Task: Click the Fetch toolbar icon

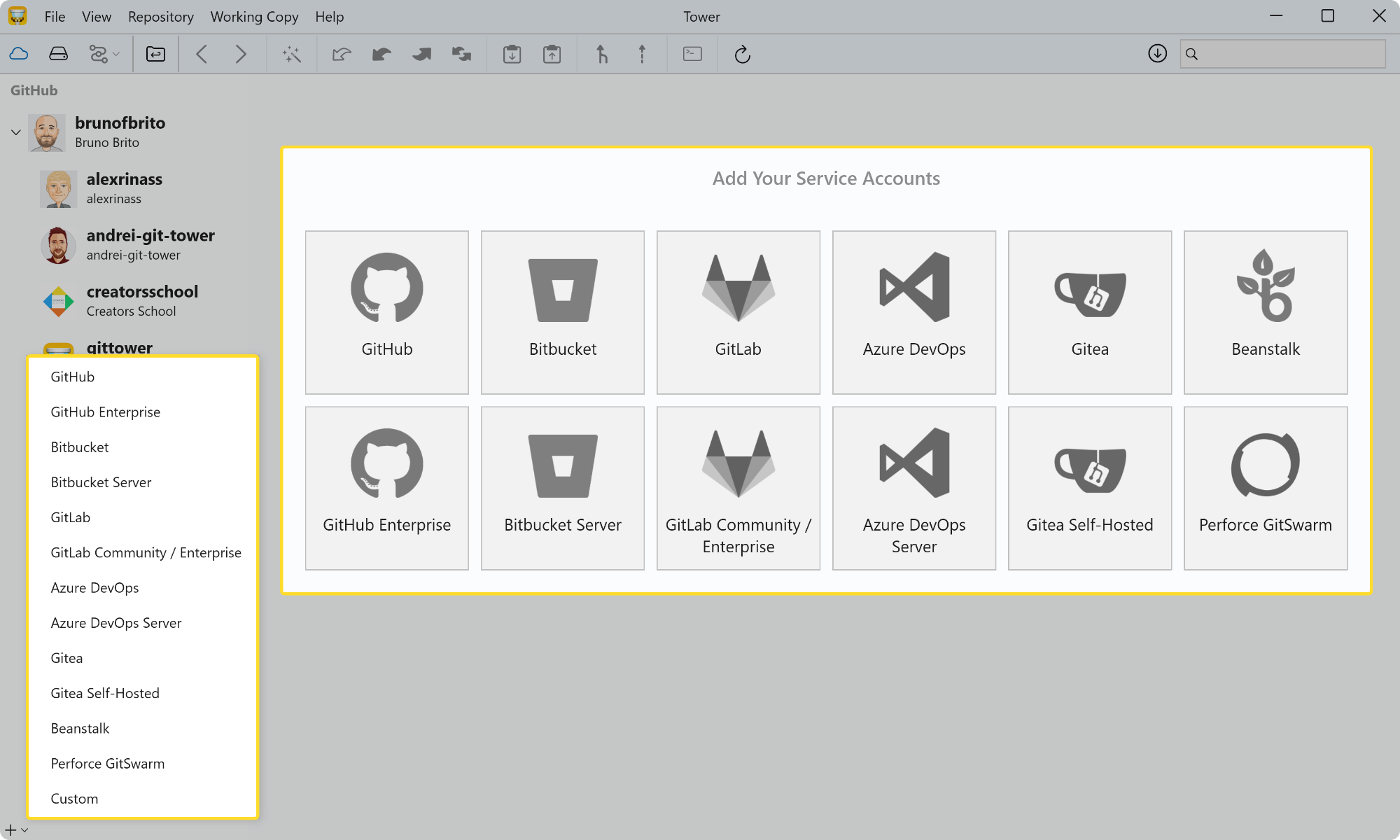Action: coord(342,54)
